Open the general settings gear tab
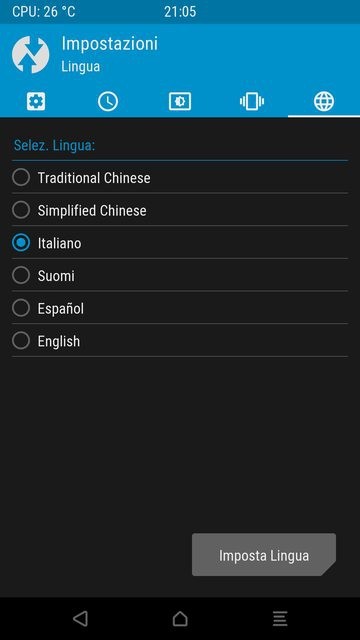Viewport: 360px width, 640px height. (36, 101)
